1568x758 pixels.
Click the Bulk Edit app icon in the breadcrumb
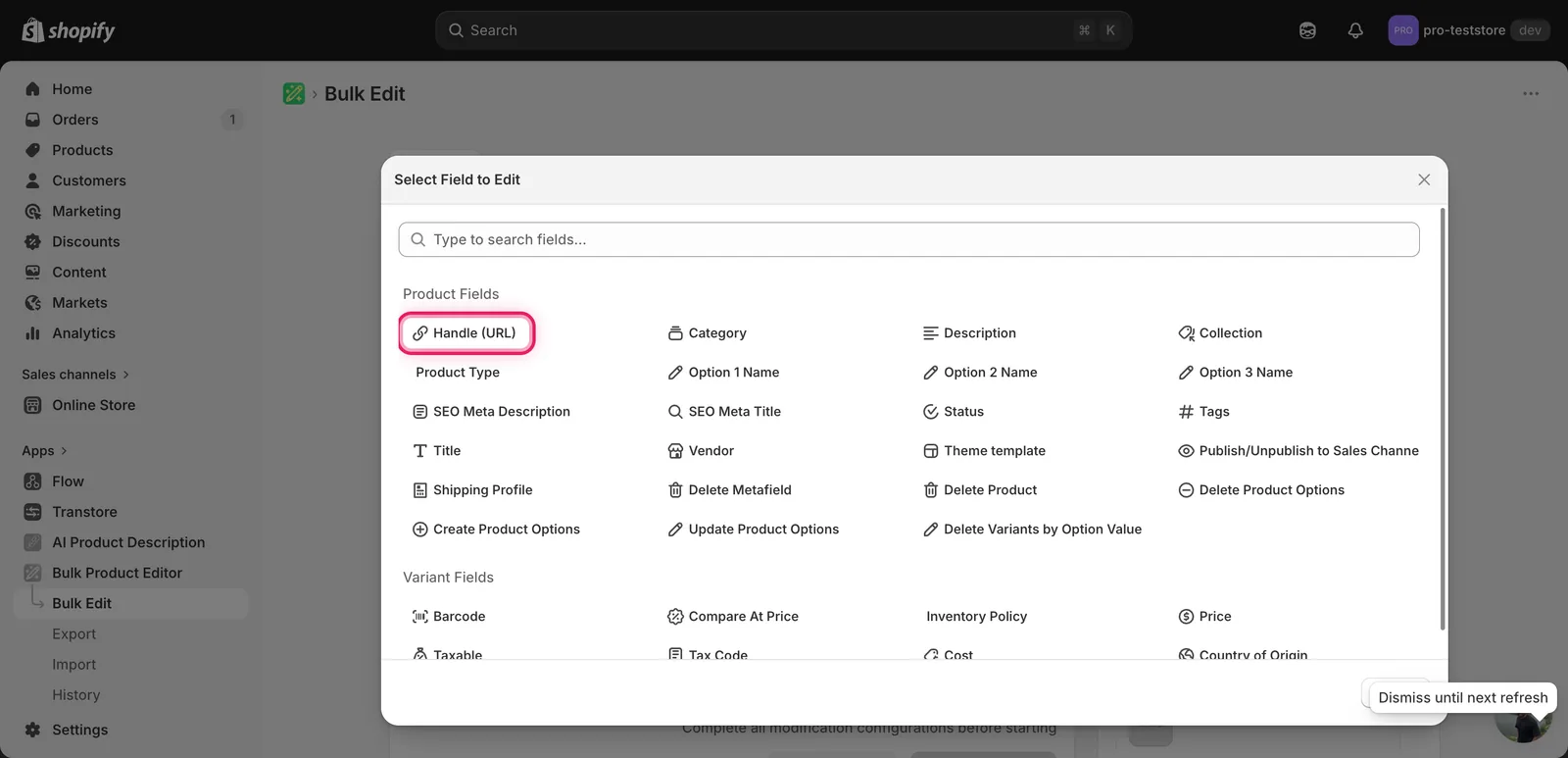point(294,93)
